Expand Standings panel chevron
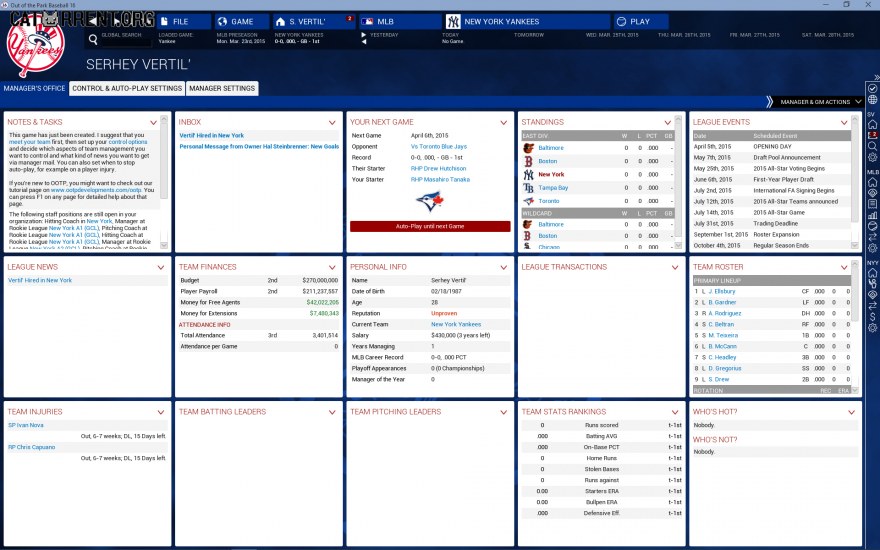880x550 pixels. 667,122
